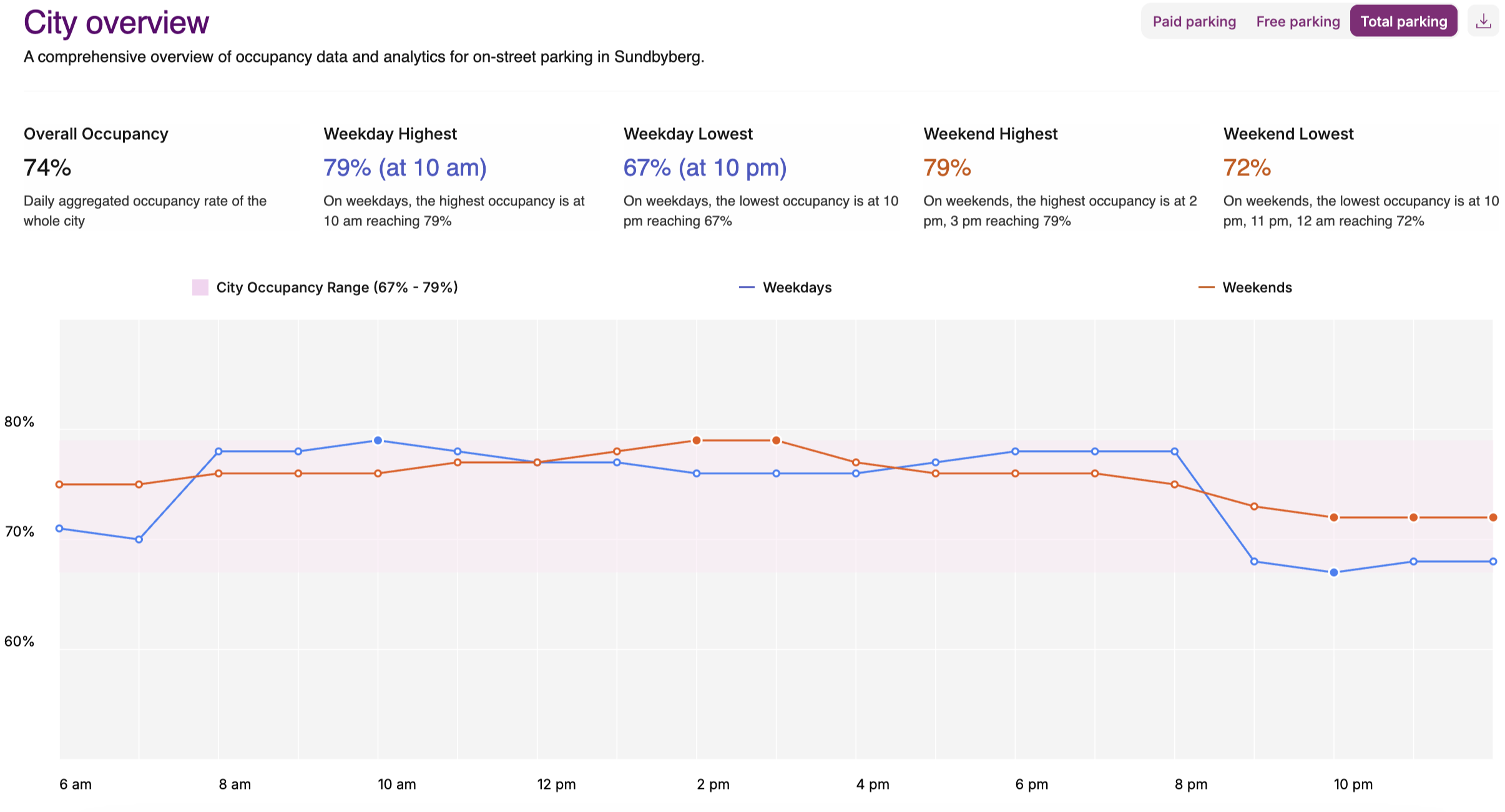Screen dimensions: 1505x812
Task: Click weekend low point at 10 pm
Action: pyautogui.click(x=1334, y=517)
